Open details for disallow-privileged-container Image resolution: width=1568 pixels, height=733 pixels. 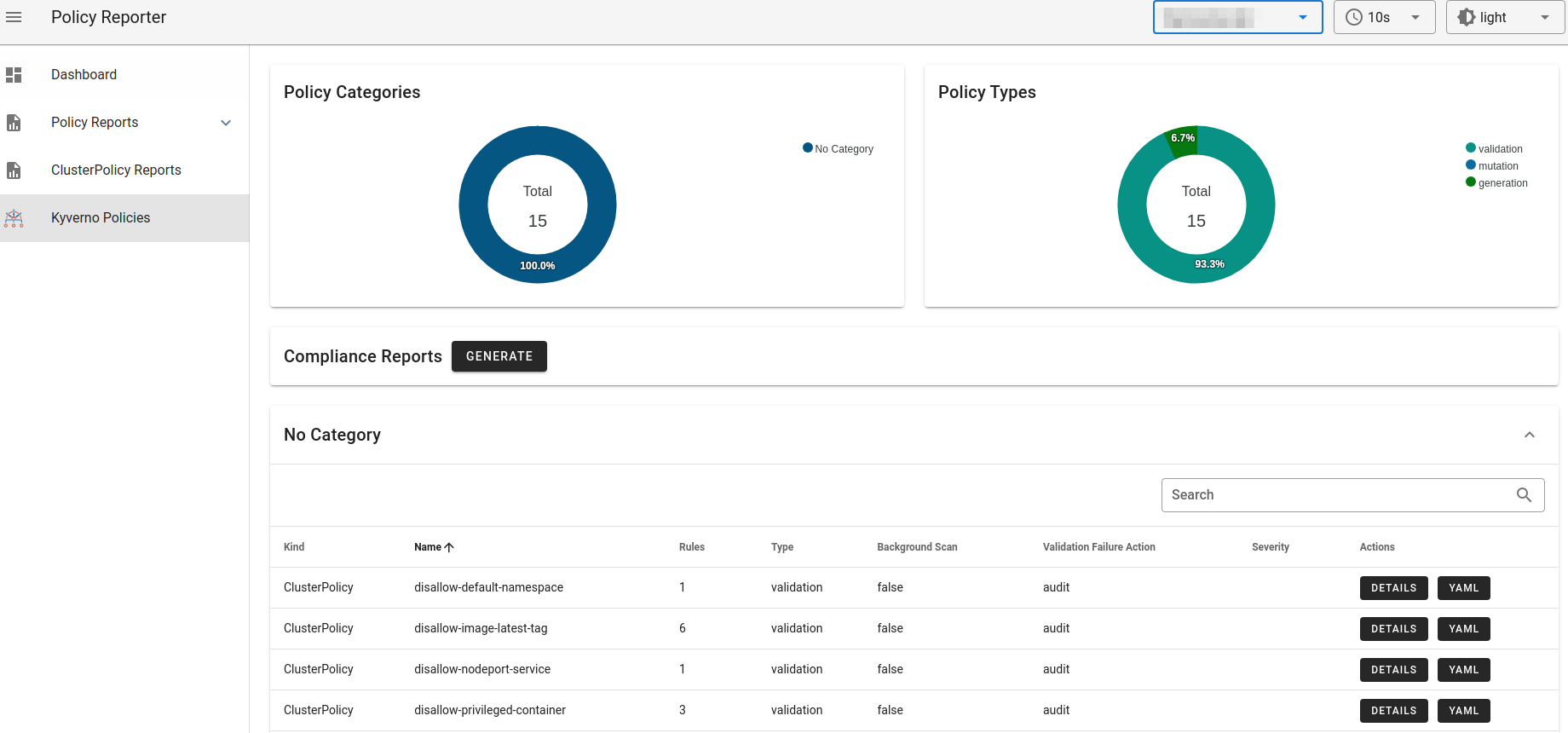coord(1393,711)
